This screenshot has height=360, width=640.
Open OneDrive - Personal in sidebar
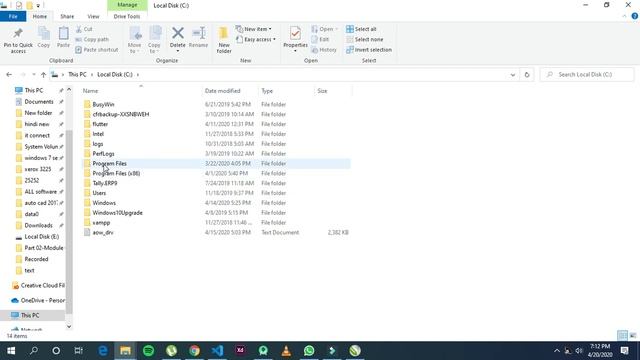[x=39, y=300]
